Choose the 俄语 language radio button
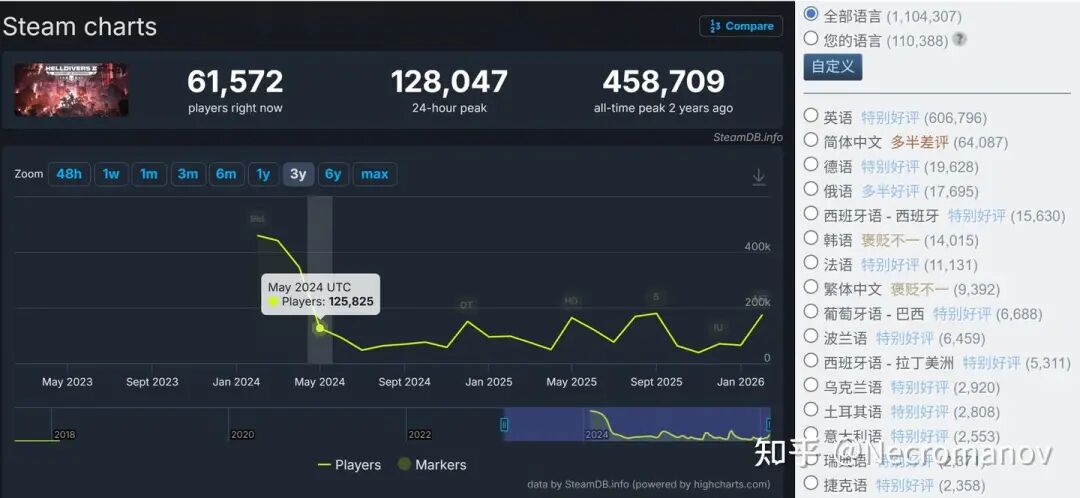This screenshot has width=1080, height=498. [811, 189]
